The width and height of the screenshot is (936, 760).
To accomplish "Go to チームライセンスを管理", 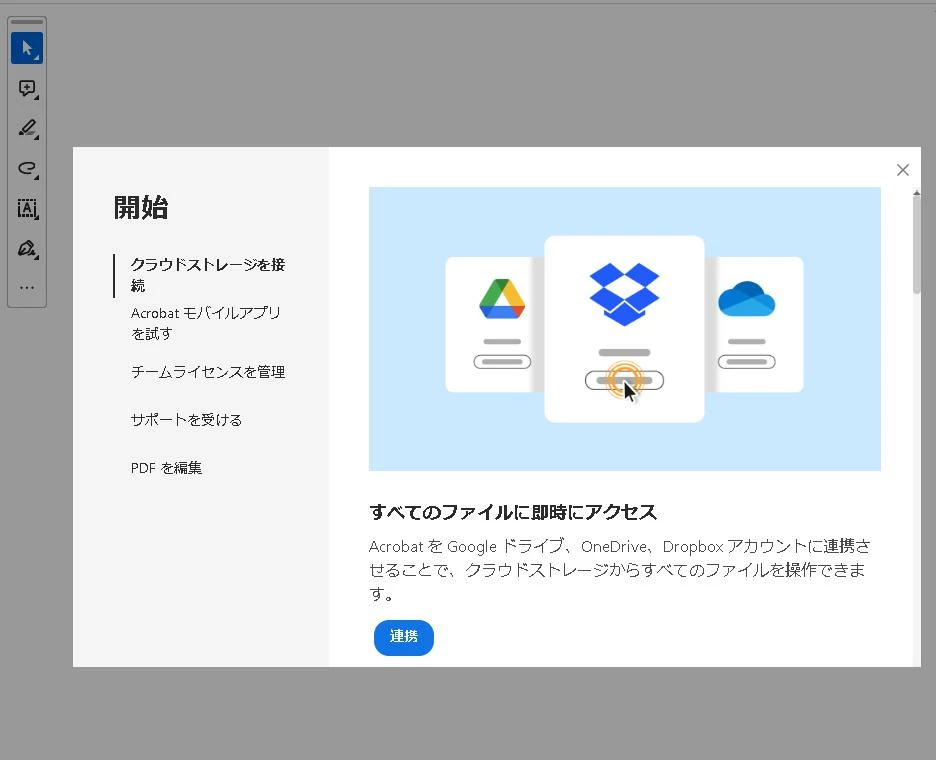I will [208, 372].
